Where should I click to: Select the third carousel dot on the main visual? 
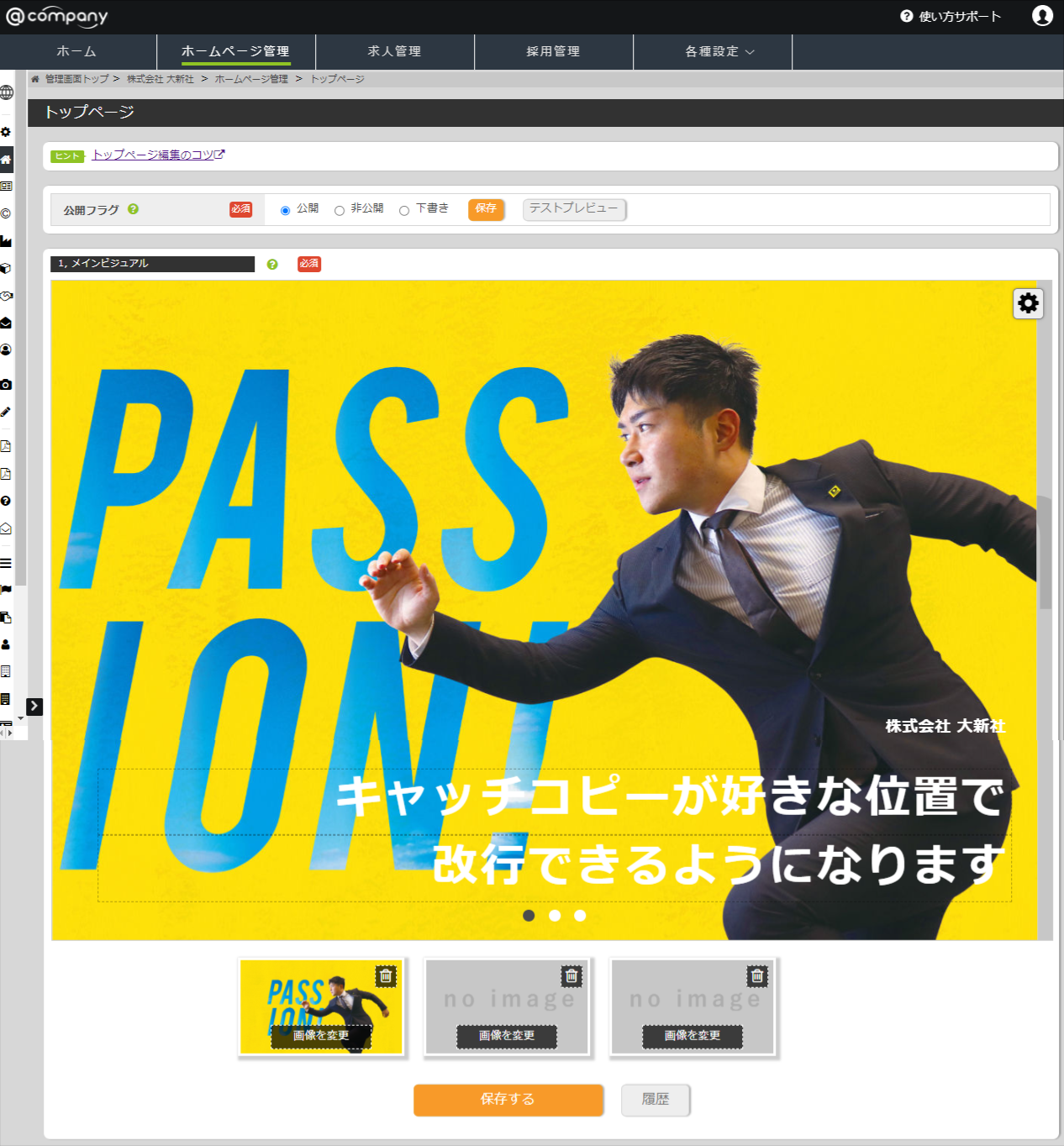pyautogui.click(x=580, y=916)
